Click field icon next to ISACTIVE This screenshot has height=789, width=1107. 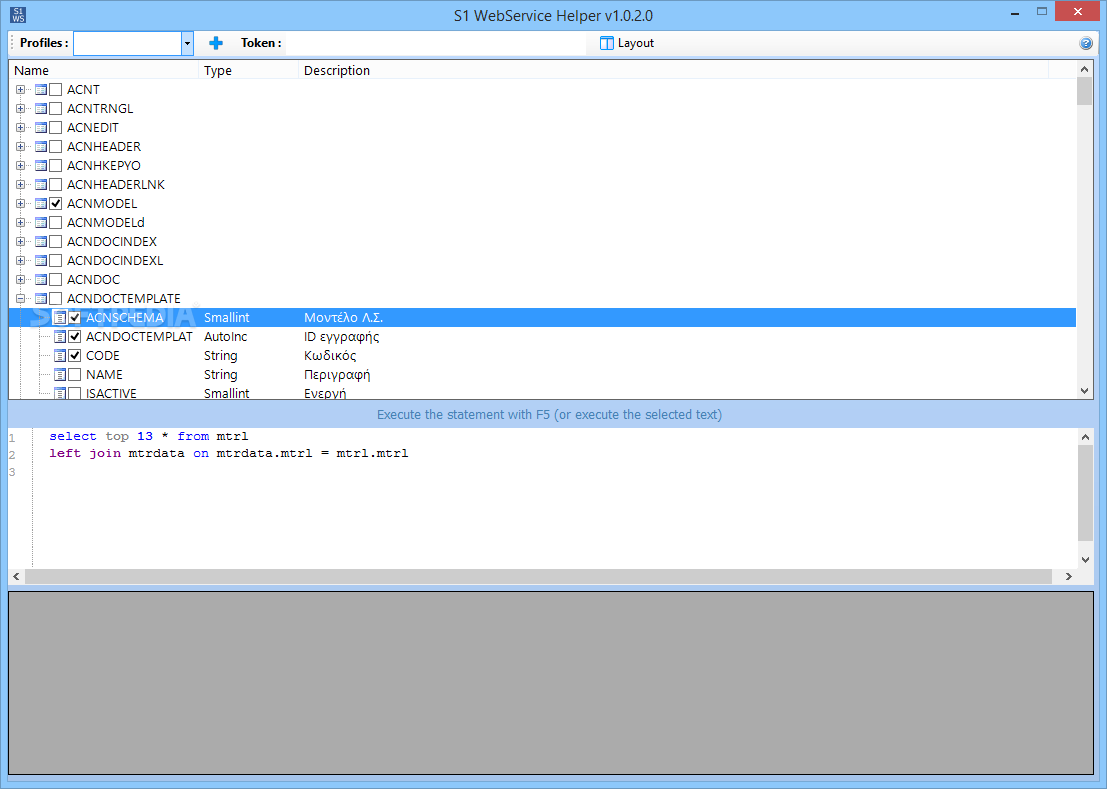click(x=60, y=393)
